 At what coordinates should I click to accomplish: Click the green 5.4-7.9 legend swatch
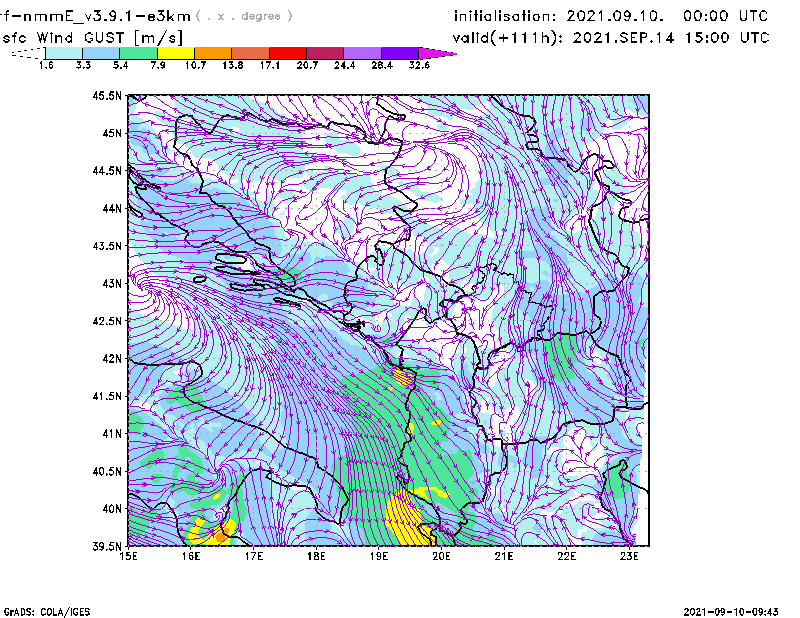click(138, 53)
